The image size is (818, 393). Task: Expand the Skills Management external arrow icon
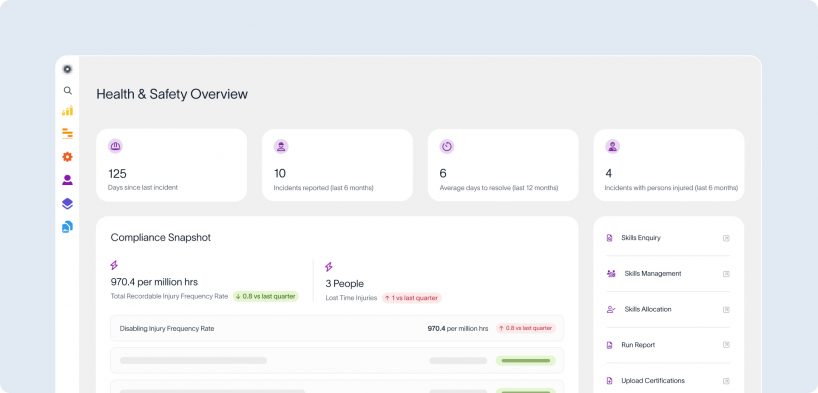726,273
